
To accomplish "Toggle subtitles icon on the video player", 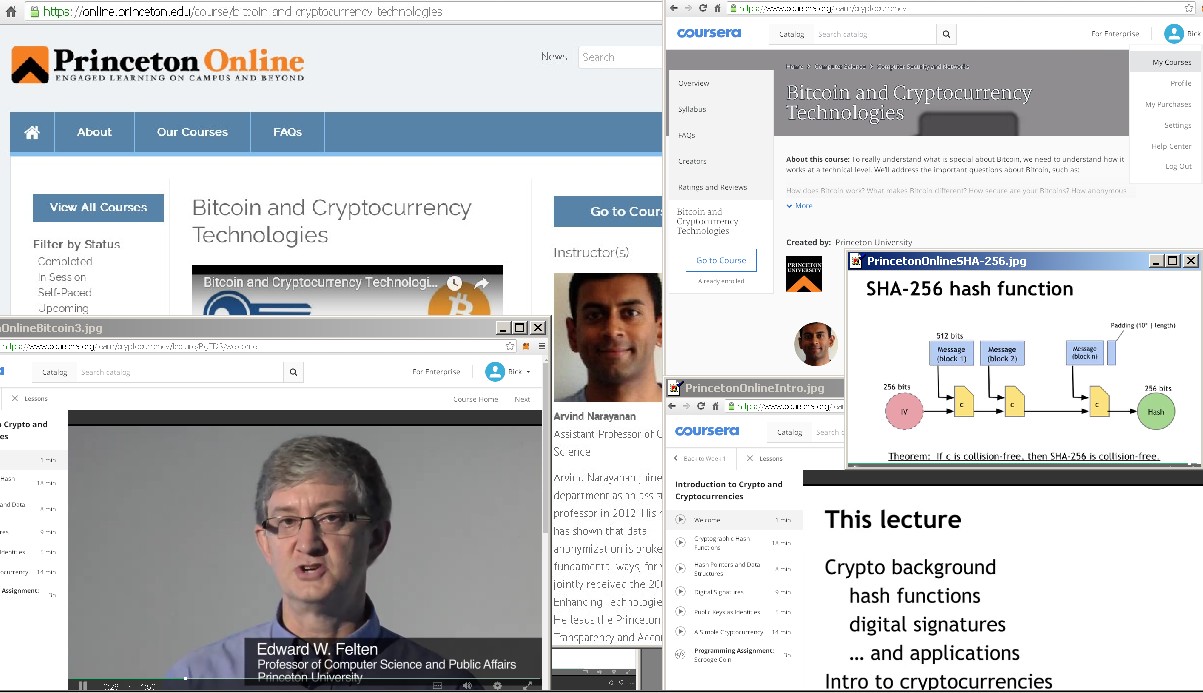I will click(436, 686).
